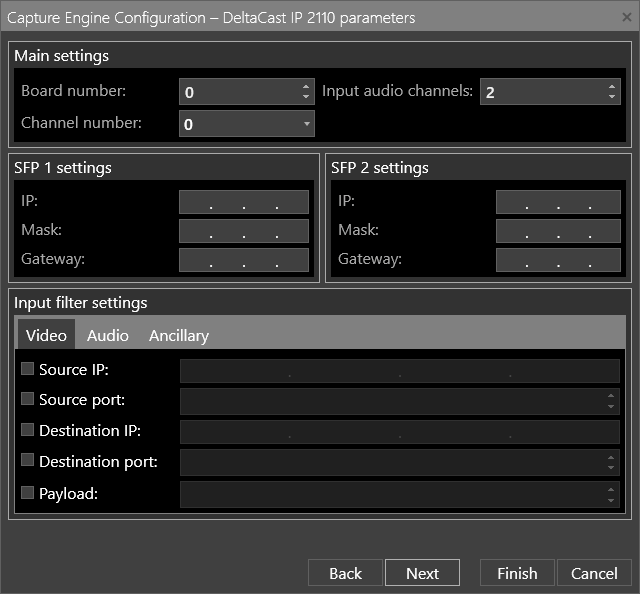Click the 'SFP 2 settings' heading
Viewport: 640px width, 594px height.
(380, 168)
